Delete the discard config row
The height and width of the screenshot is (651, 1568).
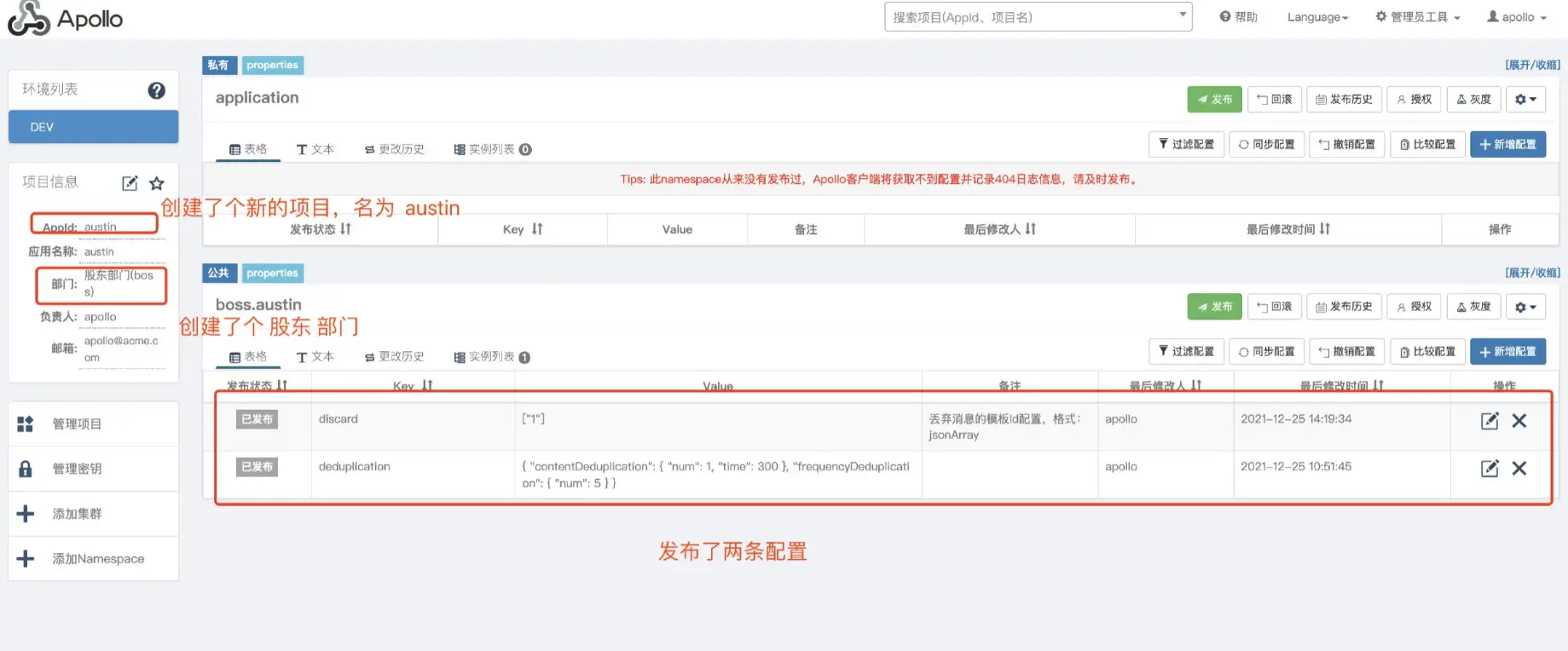click(1519, 421)
